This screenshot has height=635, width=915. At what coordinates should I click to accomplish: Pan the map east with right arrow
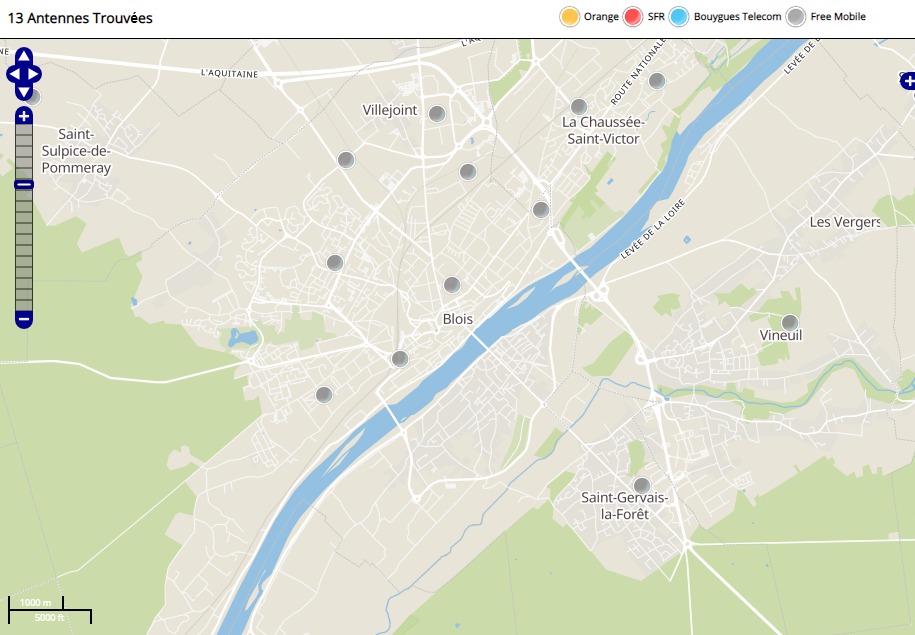34,75
